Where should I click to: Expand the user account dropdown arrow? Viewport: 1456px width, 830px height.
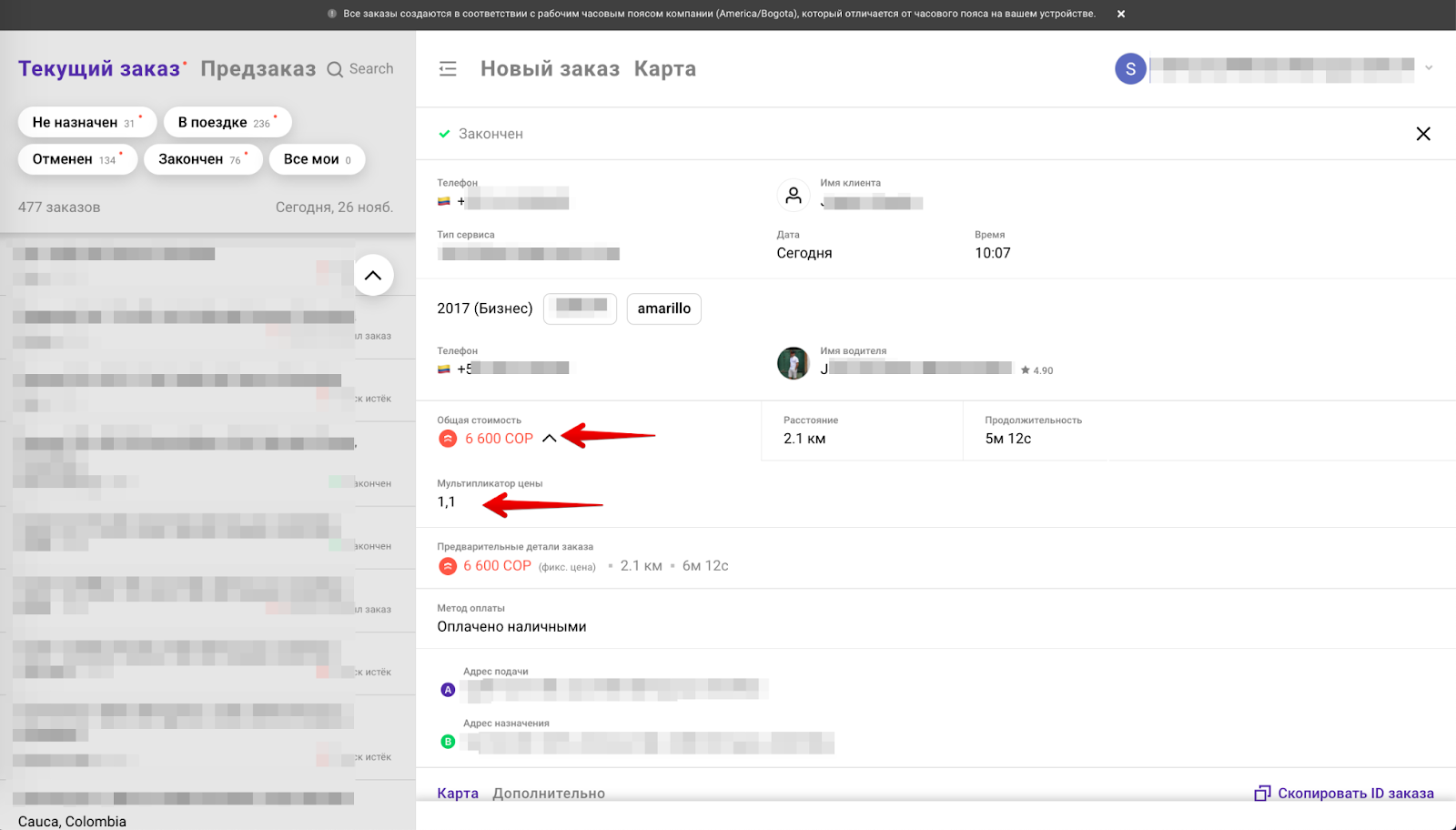1429,68
